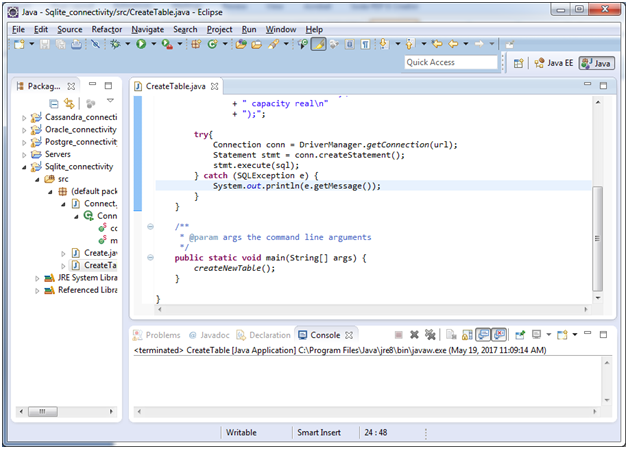Collapse the Sqlite_connectivity project tree
628x449 pixels.
(24, 167)
